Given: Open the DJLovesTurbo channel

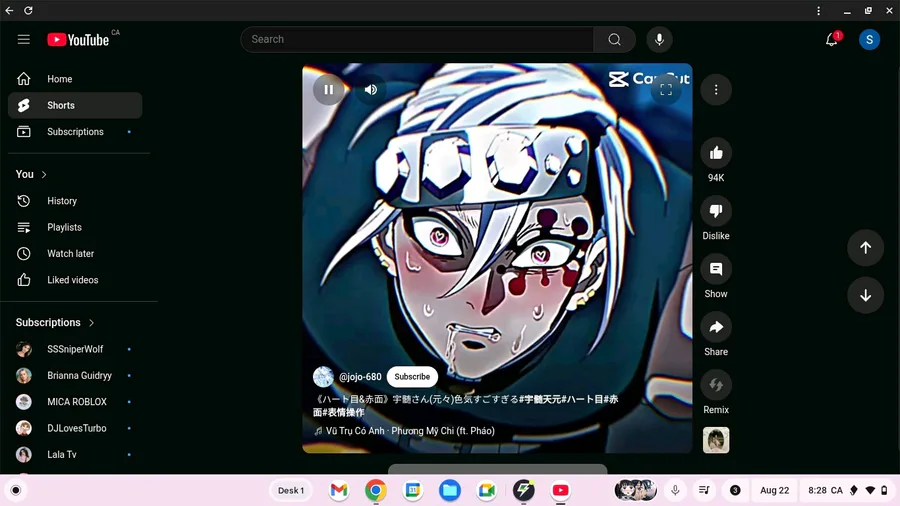Looking at the screenshot, I should point(75,428).
